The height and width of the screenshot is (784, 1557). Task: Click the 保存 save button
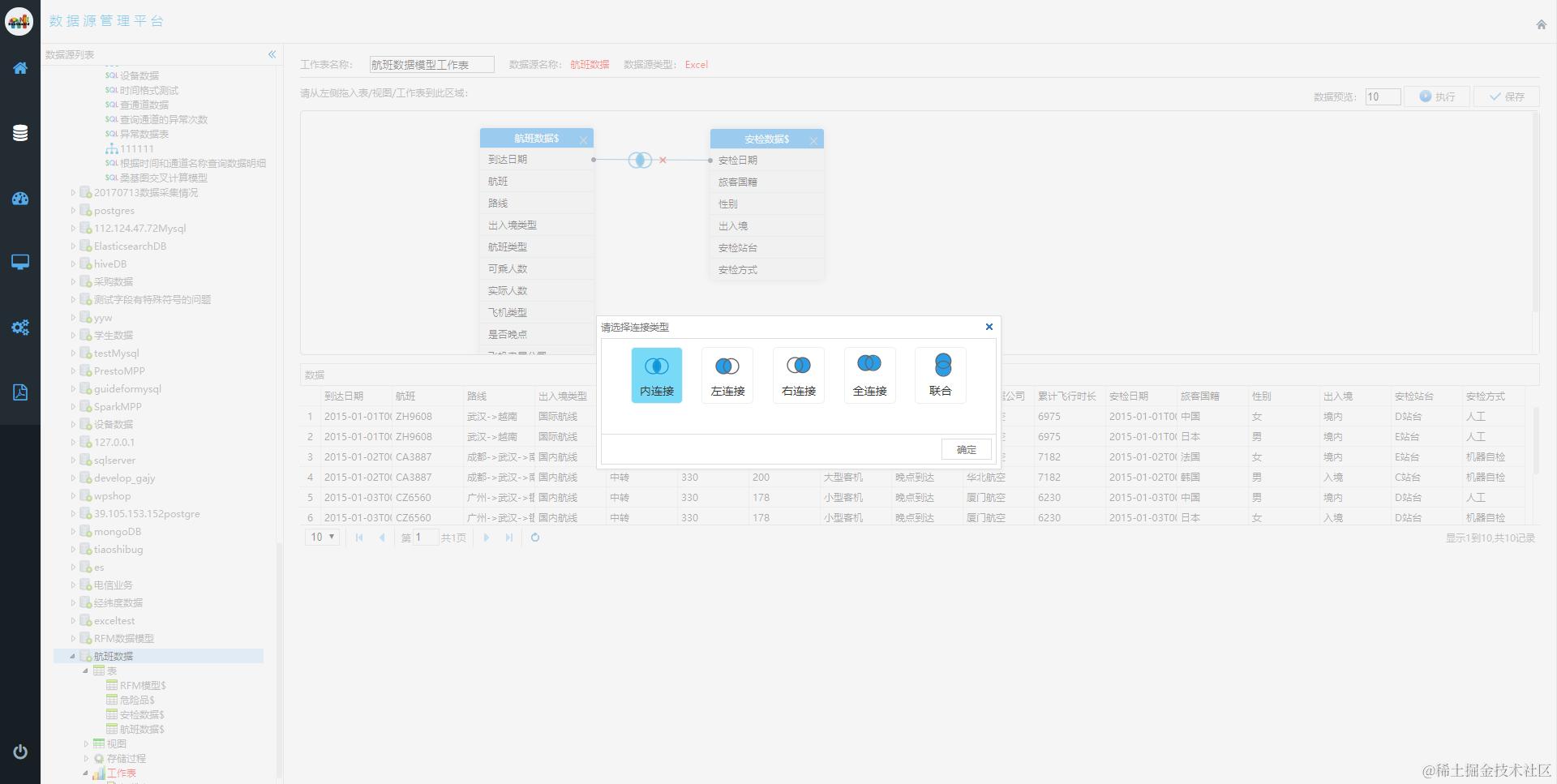tap(1507, 96)
